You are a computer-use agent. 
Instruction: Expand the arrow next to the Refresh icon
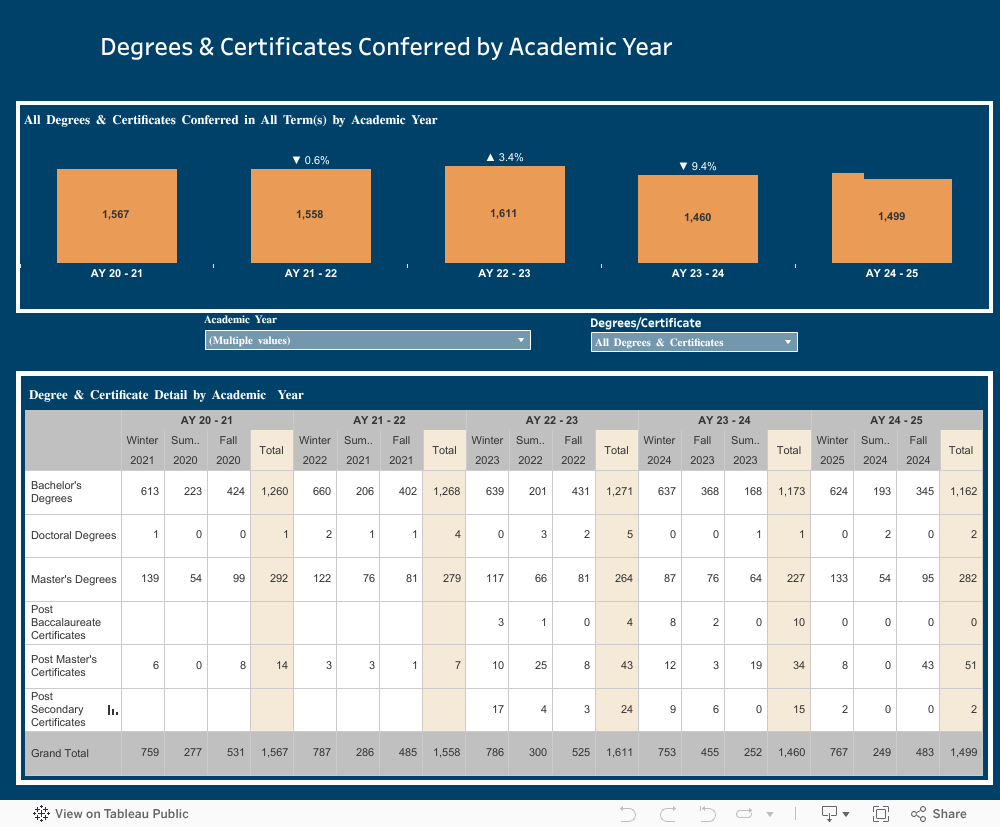pyautogui.click(x=769, y=813)
